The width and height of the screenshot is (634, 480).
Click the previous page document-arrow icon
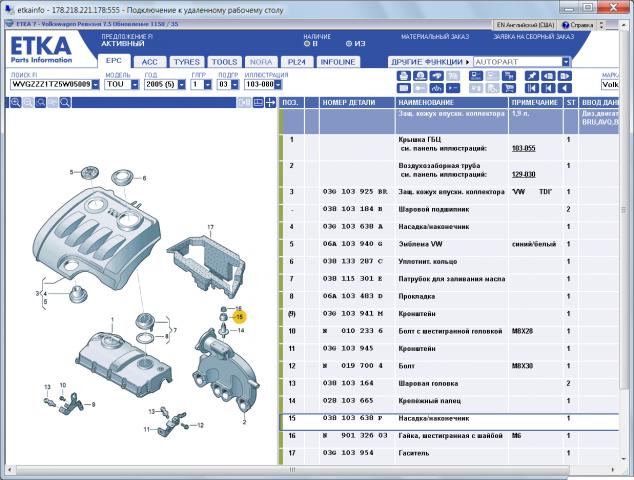click(548, 76)
